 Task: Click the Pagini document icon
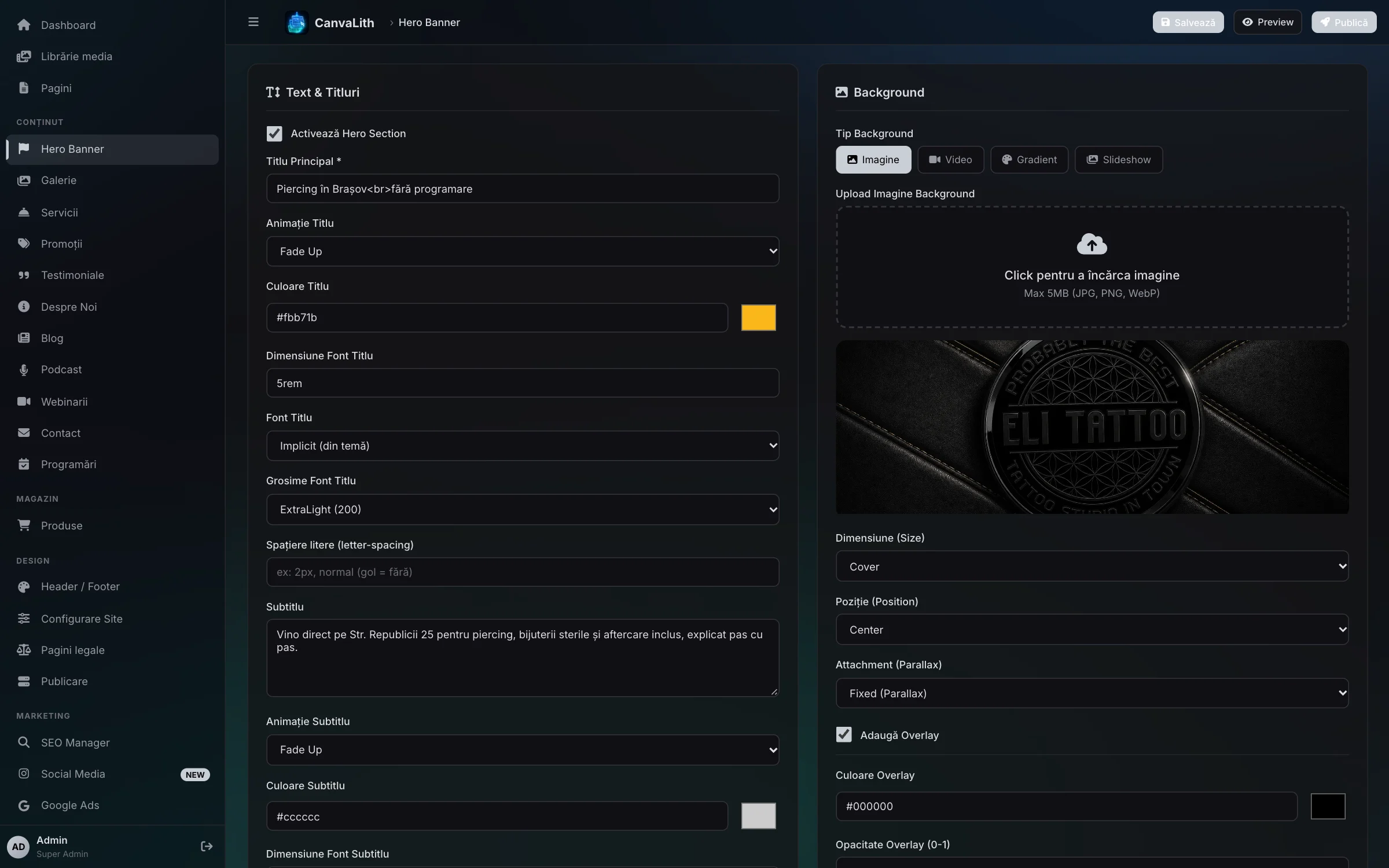click(24, 88)
